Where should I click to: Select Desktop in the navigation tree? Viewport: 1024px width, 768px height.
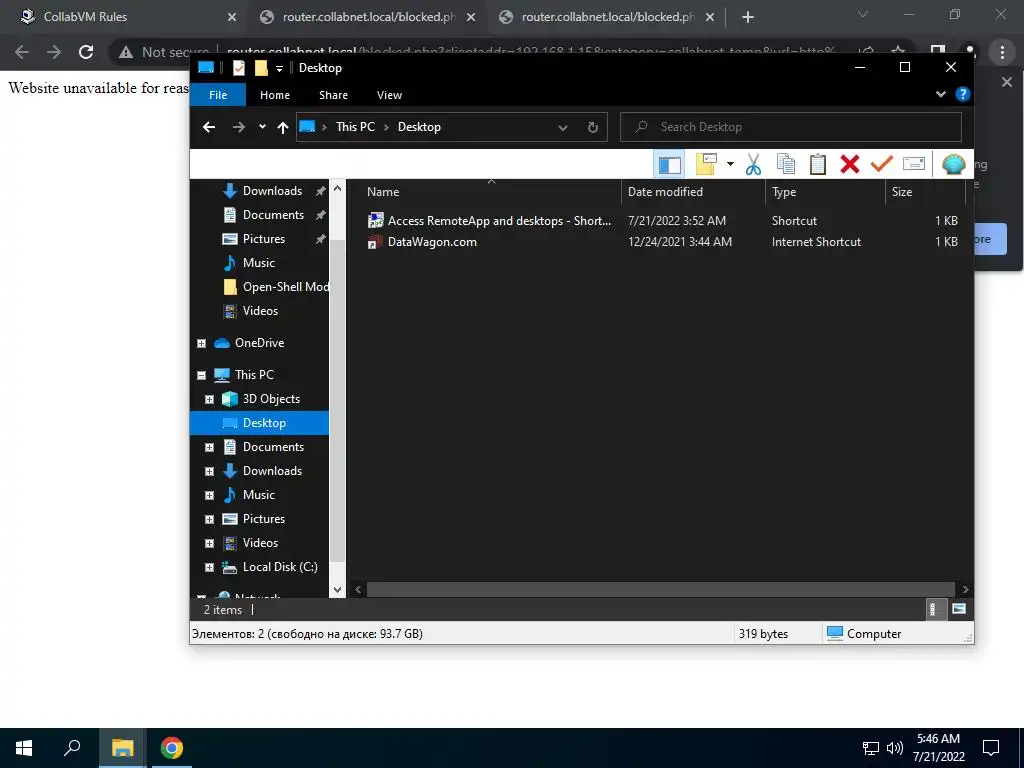[x=260, y=423]
